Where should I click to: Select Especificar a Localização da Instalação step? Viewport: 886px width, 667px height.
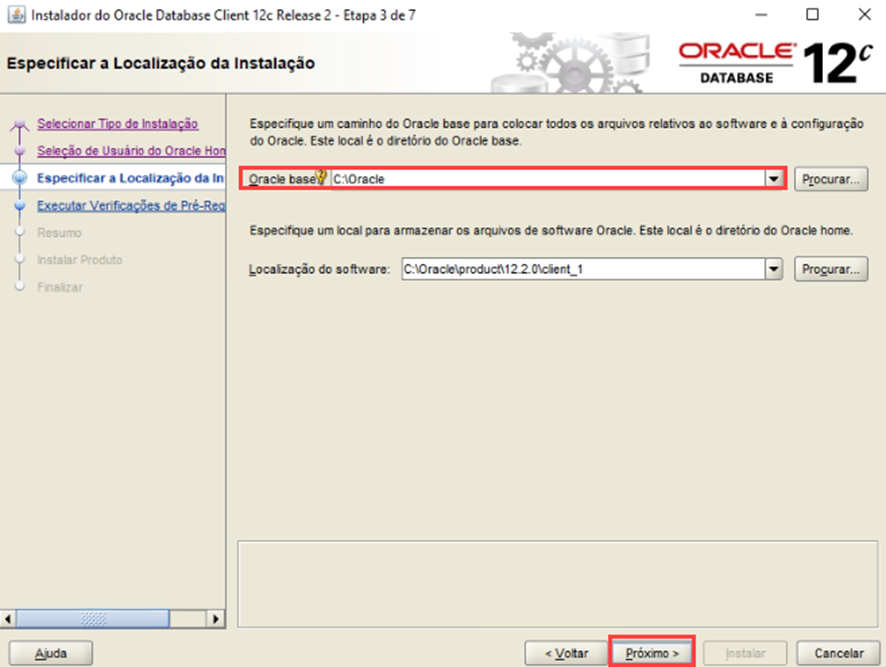click(x=131, y=178)
